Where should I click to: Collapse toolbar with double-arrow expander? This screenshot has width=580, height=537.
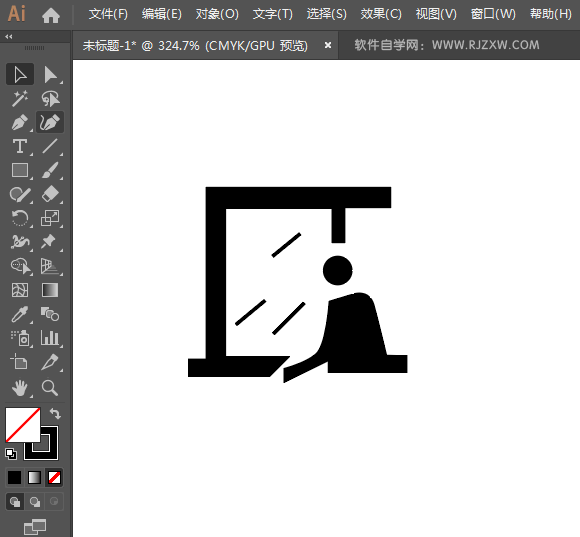tap(9, 36)
